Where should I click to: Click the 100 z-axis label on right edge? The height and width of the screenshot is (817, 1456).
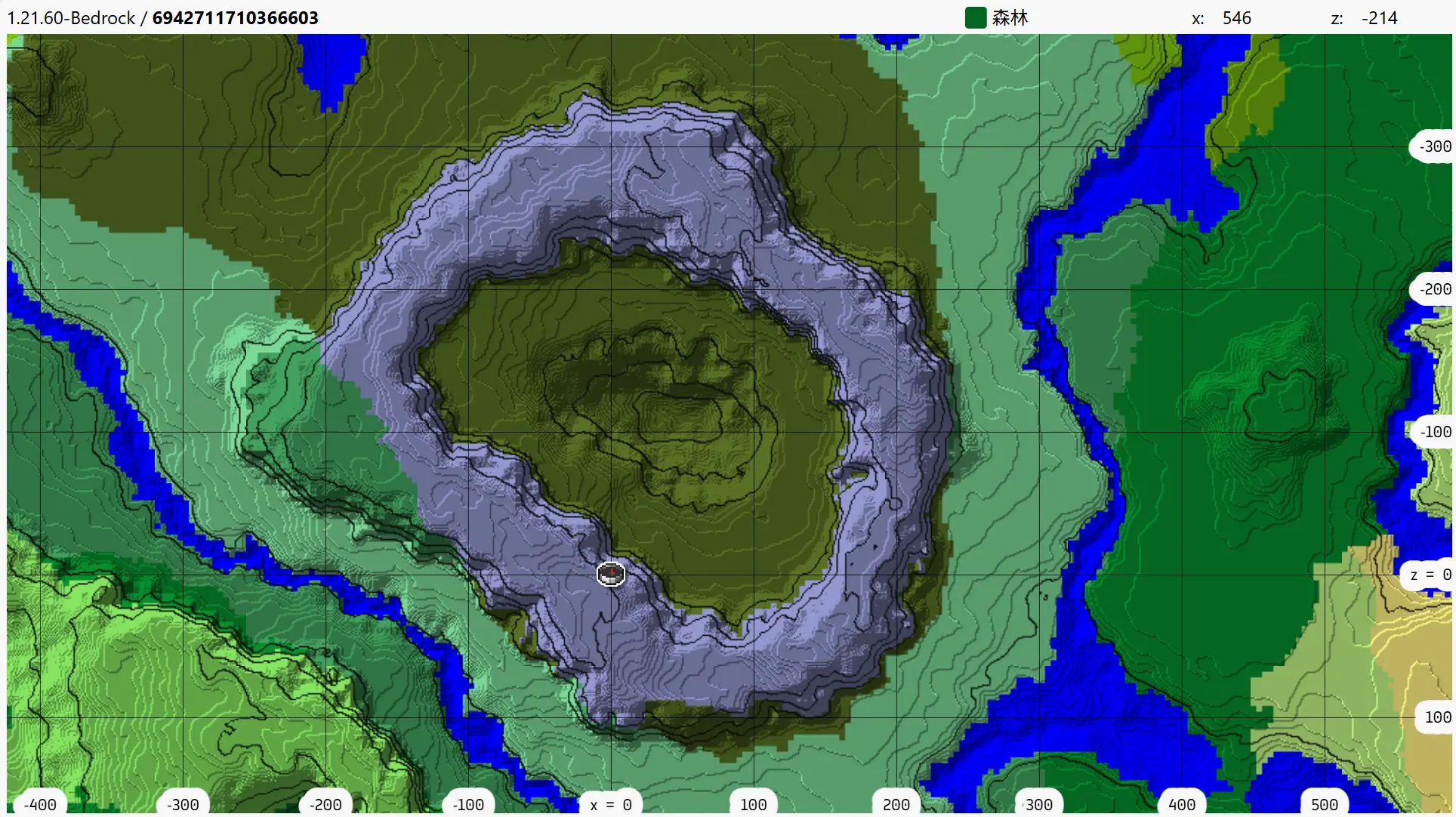pyautogui.click(x=1435, y=717)
